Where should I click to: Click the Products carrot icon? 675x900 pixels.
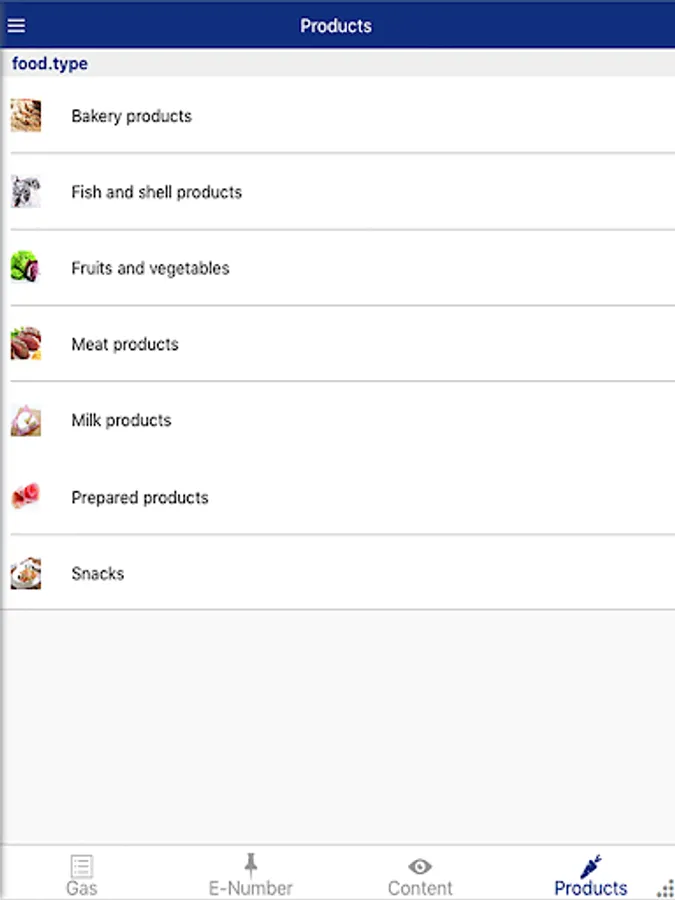pyautogui.click(x=591, y=865)
